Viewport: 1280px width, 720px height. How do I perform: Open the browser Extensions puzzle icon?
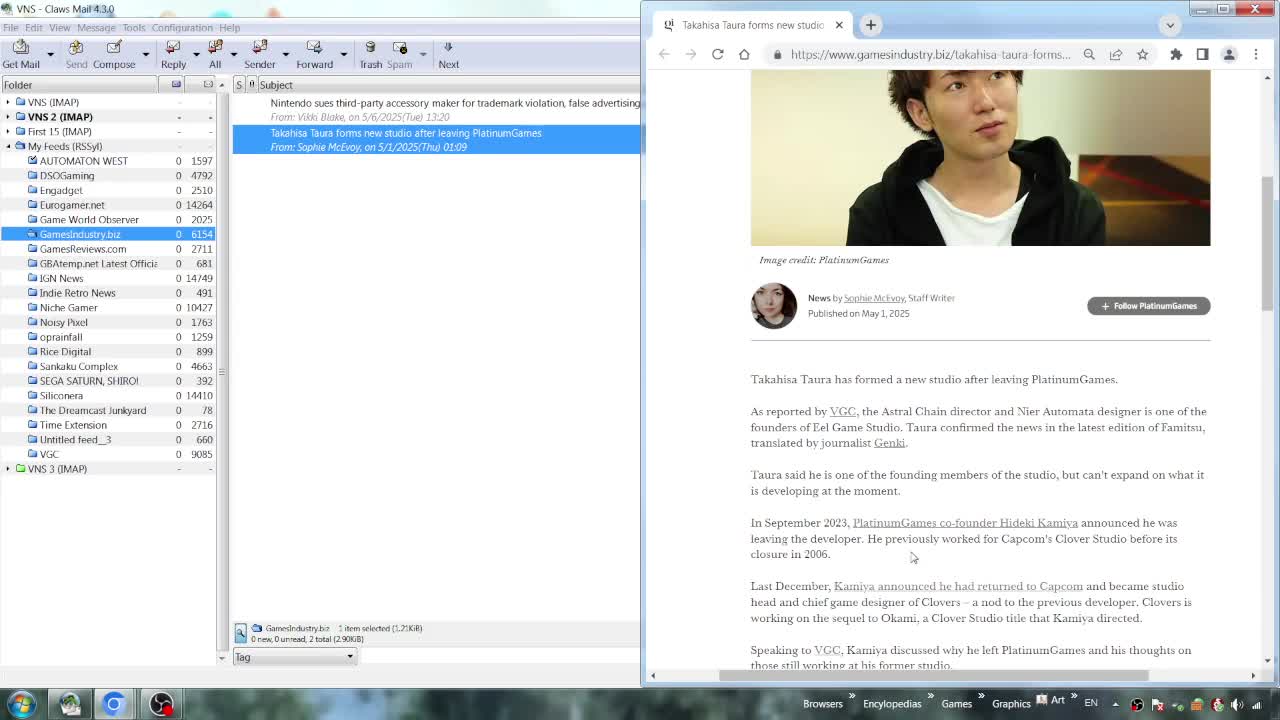click(1176, 54)
